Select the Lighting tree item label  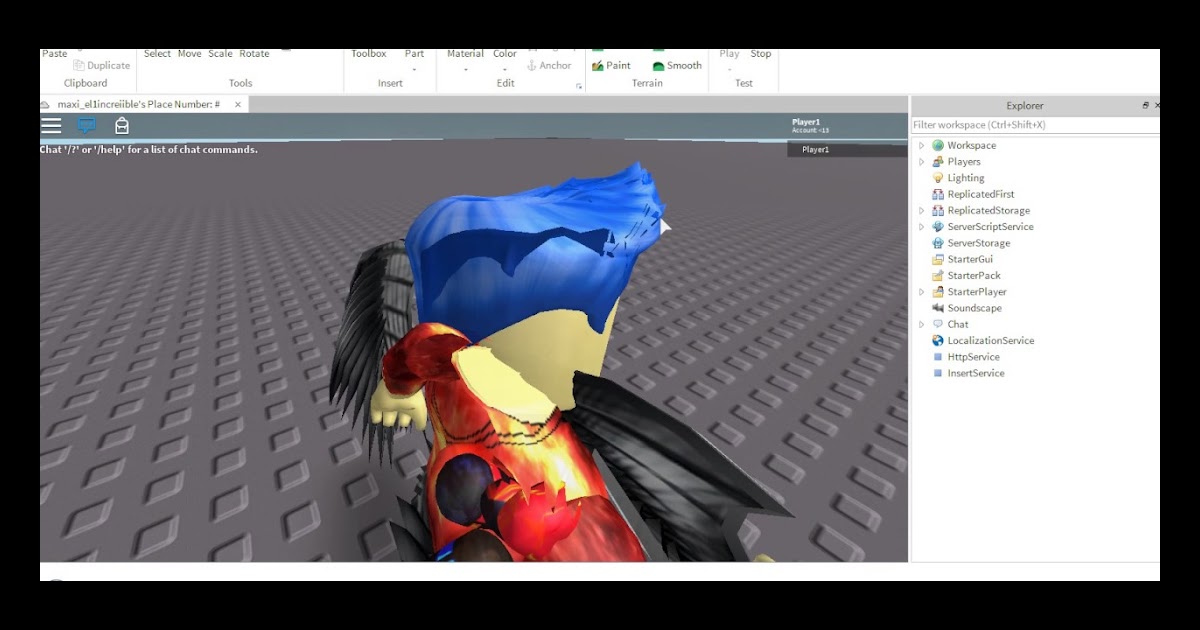[966, 178]
